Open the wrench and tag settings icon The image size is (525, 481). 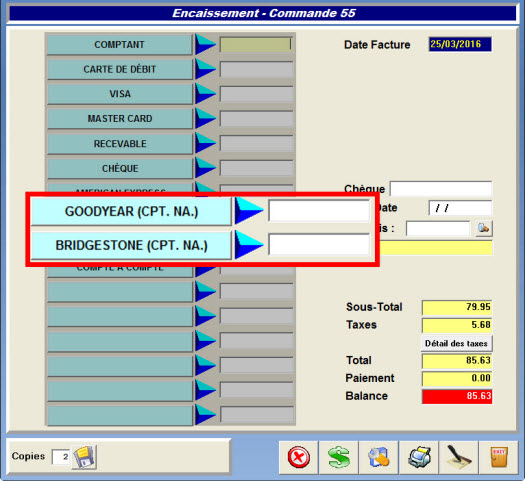click(379, 457)
